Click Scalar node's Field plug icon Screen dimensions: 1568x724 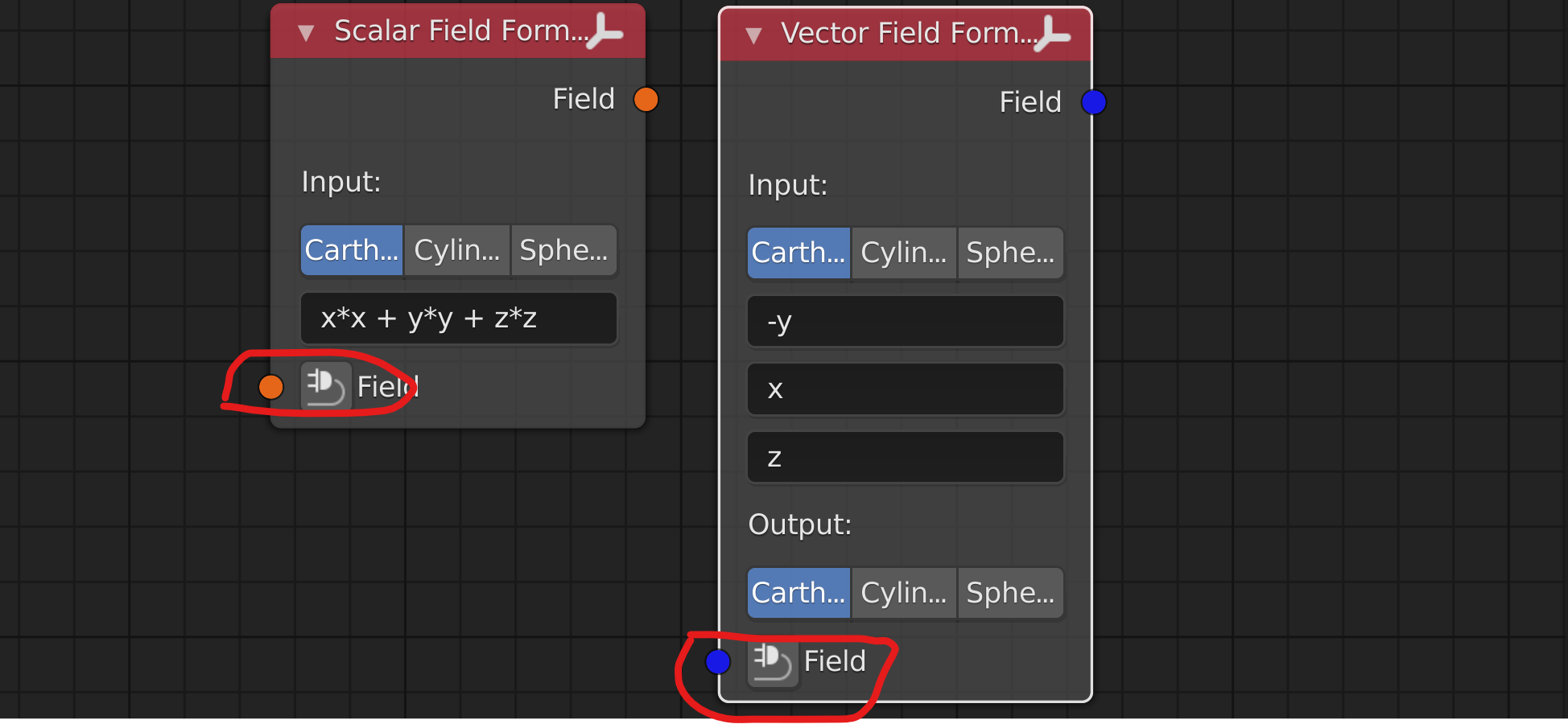325,387
